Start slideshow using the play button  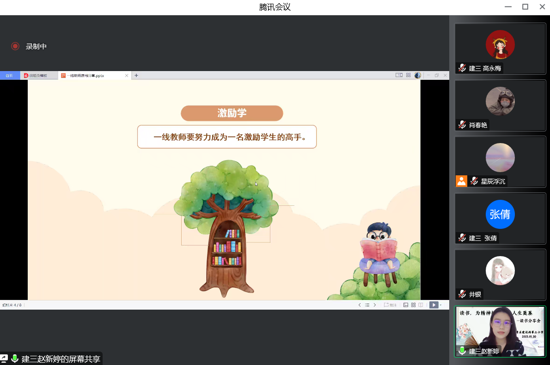tap(434, 305)
